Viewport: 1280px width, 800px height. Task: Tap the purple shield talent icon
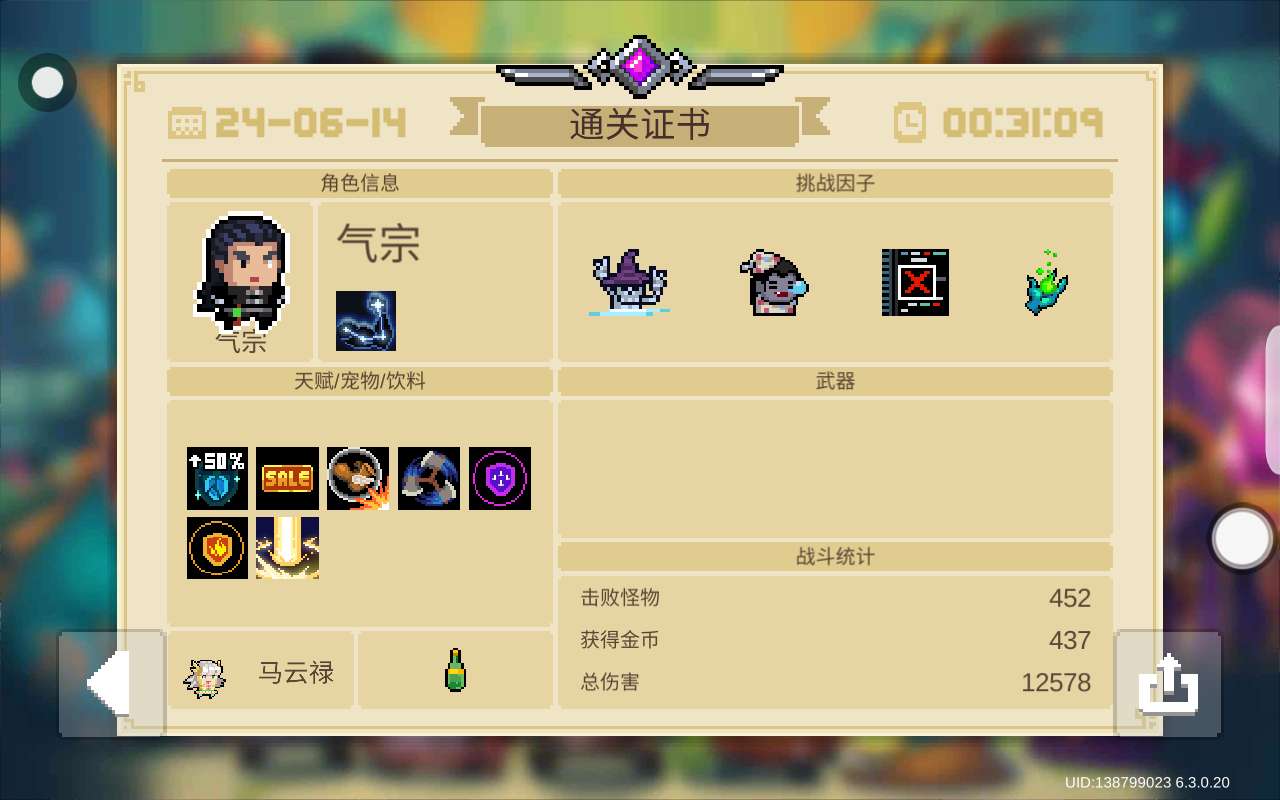point(500,478)
